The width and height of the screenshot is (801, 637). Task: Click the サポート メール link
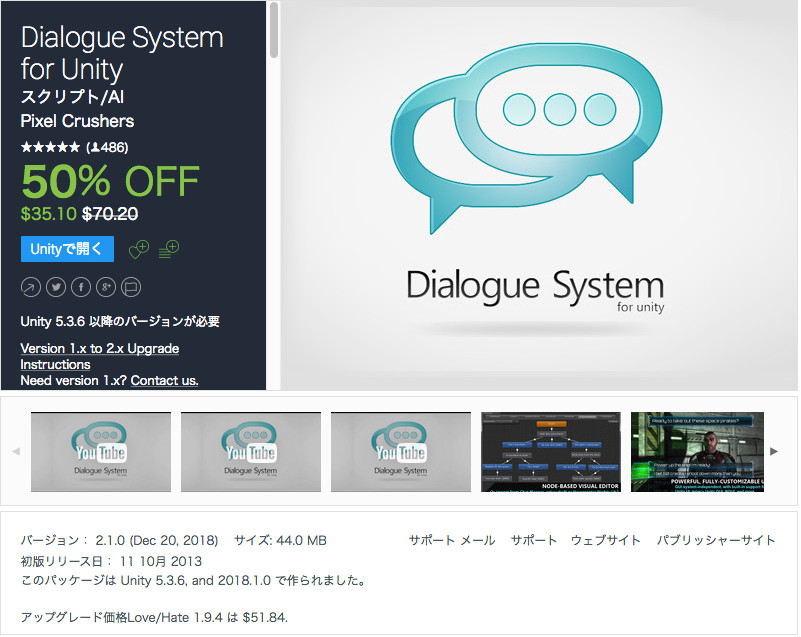pos(452,540)
